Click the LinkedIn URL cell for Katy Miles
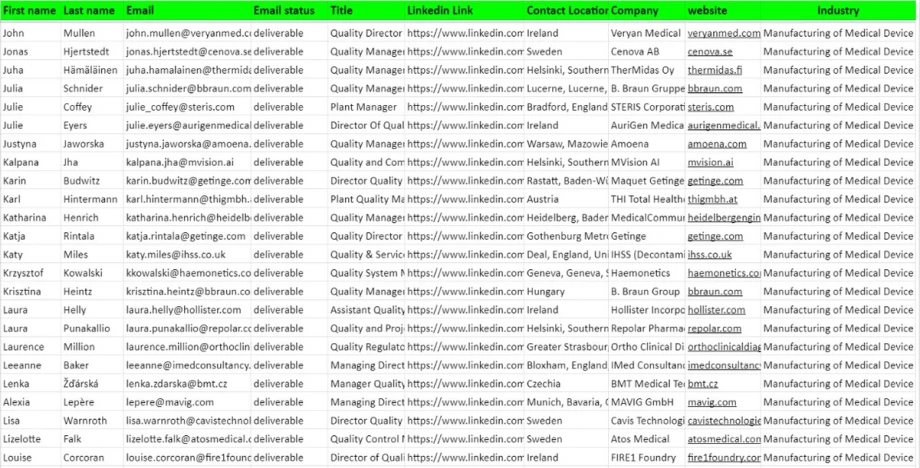 coord(465,254)
